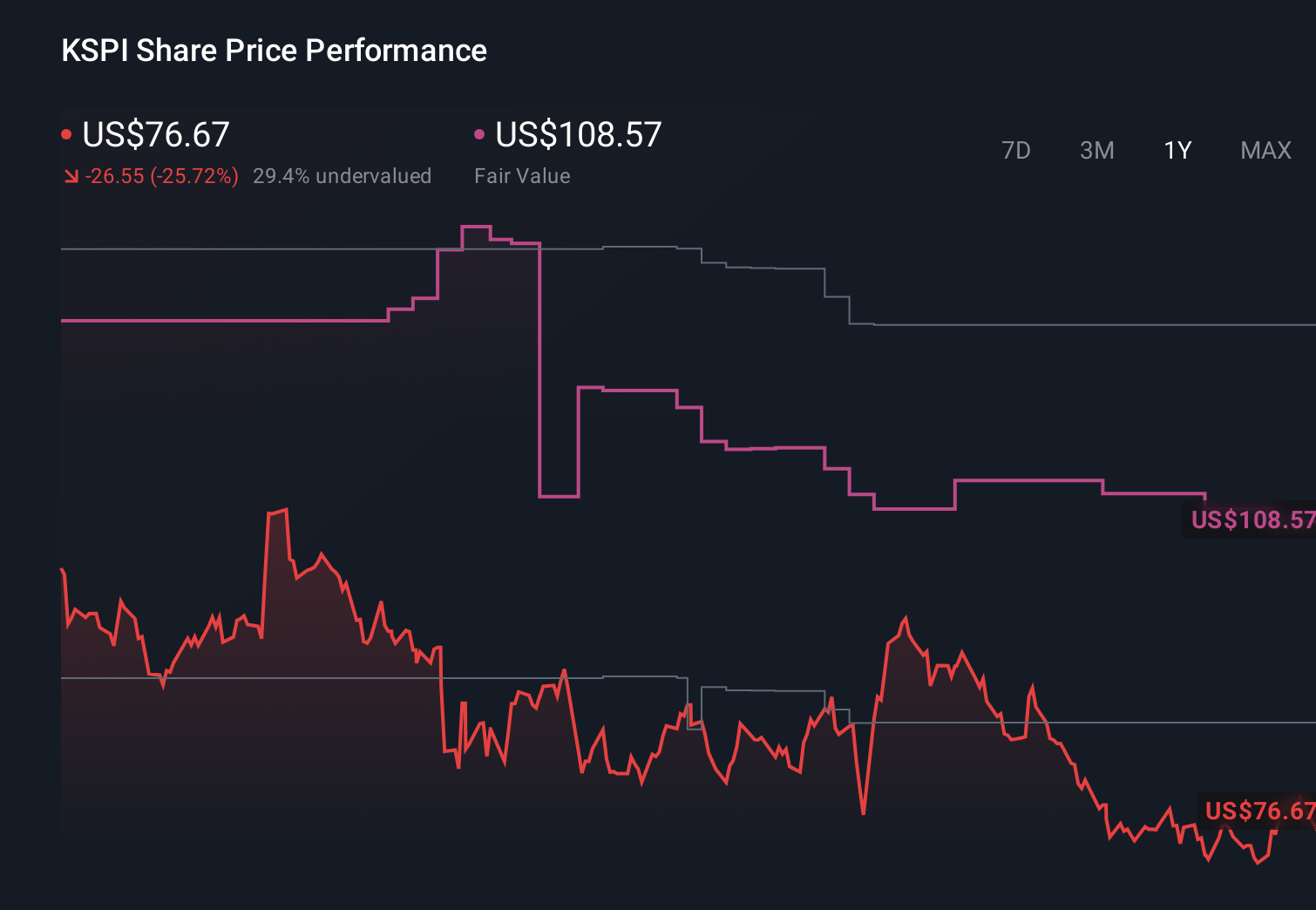Select the 1Y time range tab

(1177, 150)
